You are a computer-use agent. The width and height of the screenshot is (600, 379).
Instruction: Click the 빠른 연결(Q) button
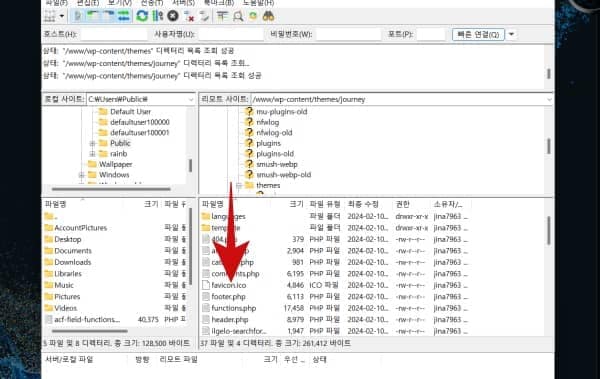point(478,34)
